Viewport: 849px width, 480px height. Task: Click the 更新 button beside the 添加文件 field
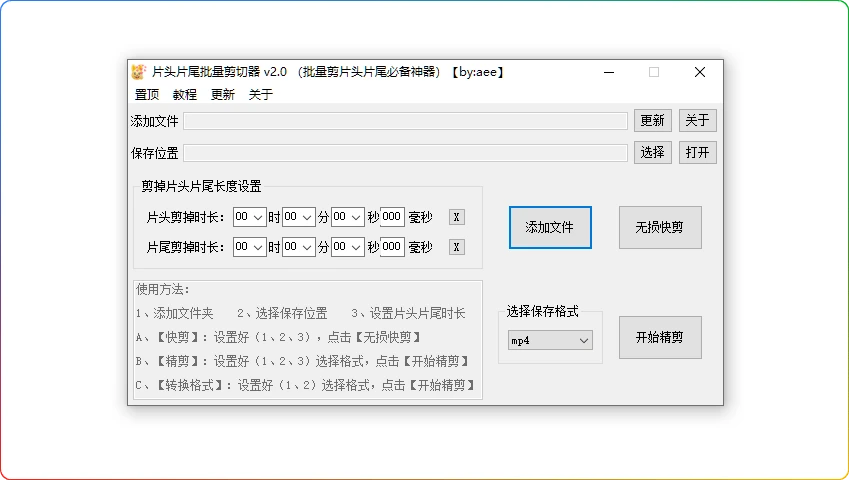click(652, 120)
